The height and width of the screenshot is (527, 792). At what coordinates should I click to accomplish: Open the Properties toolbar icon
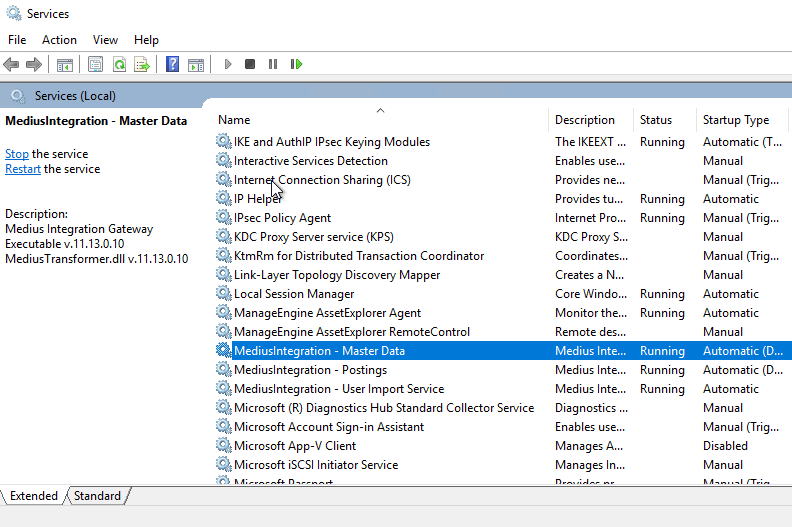pos(95,64)
